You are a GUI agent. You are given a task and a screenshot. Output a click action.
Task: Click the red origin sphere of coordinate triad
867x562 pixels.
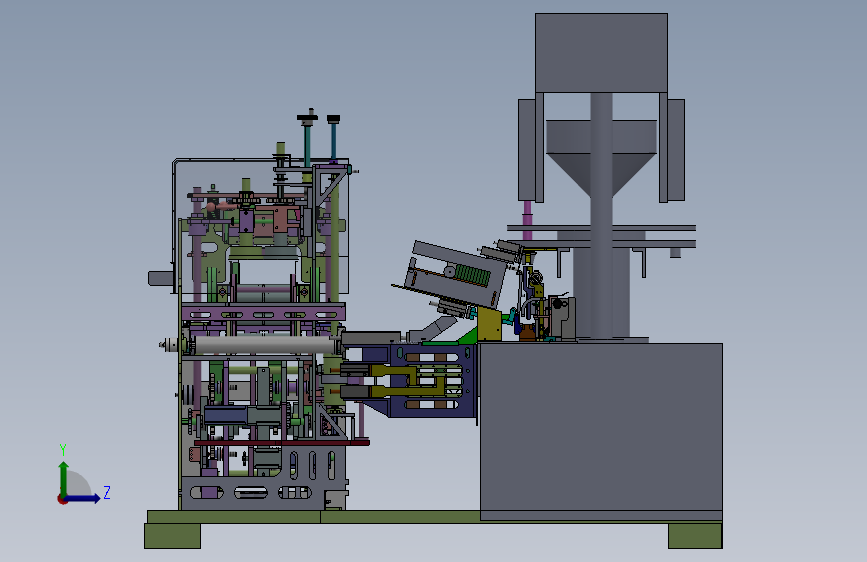pos(62,499)
